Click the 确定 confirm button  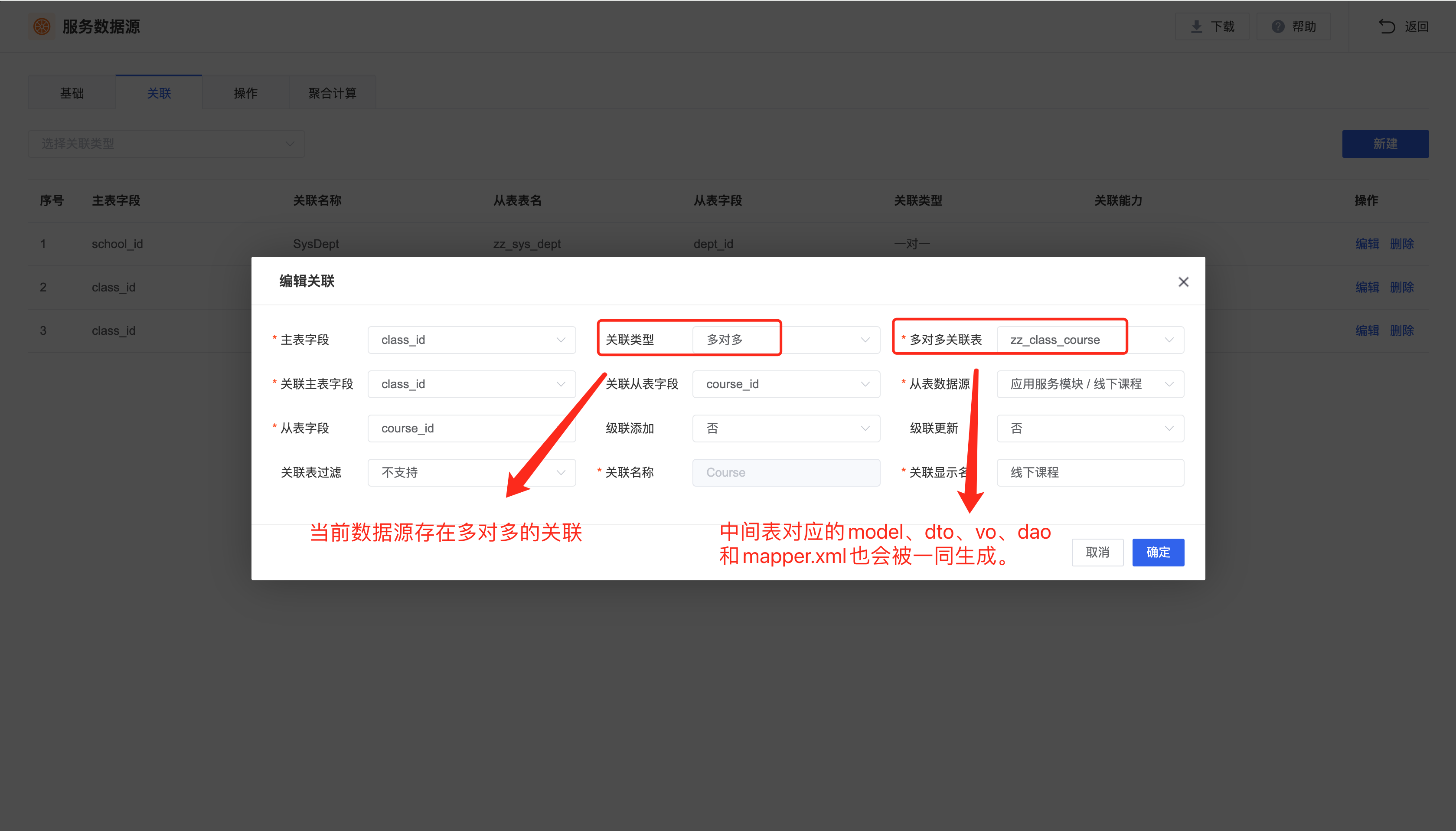[1158, 553]
